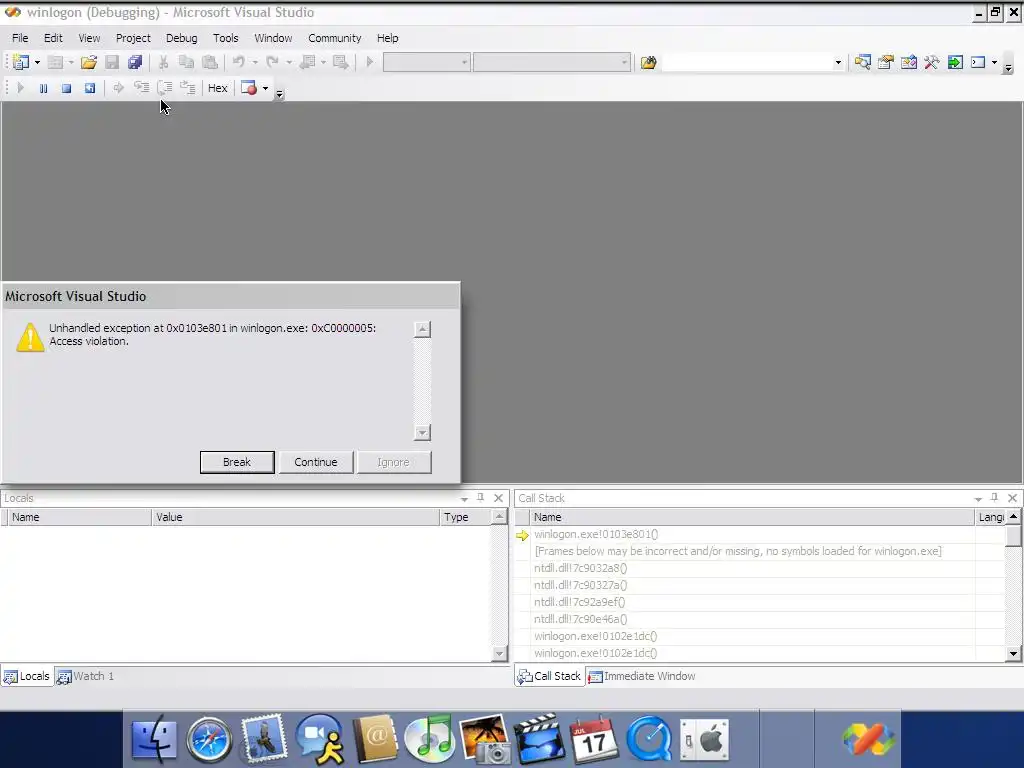Click the Undo arrow icon
This screenshot has width=1024, height=768.
238,62
